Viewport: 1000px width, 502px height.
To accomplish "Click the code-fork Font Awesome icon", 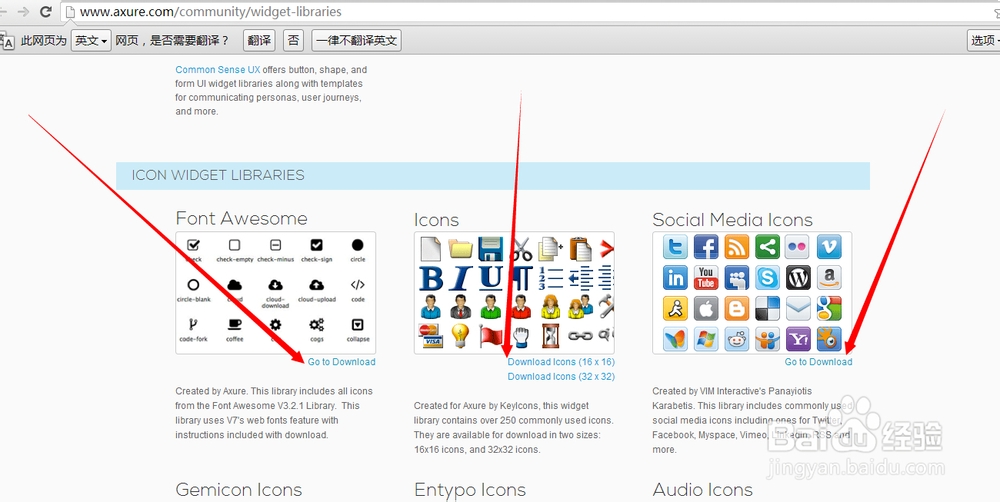I will point(193,325).
